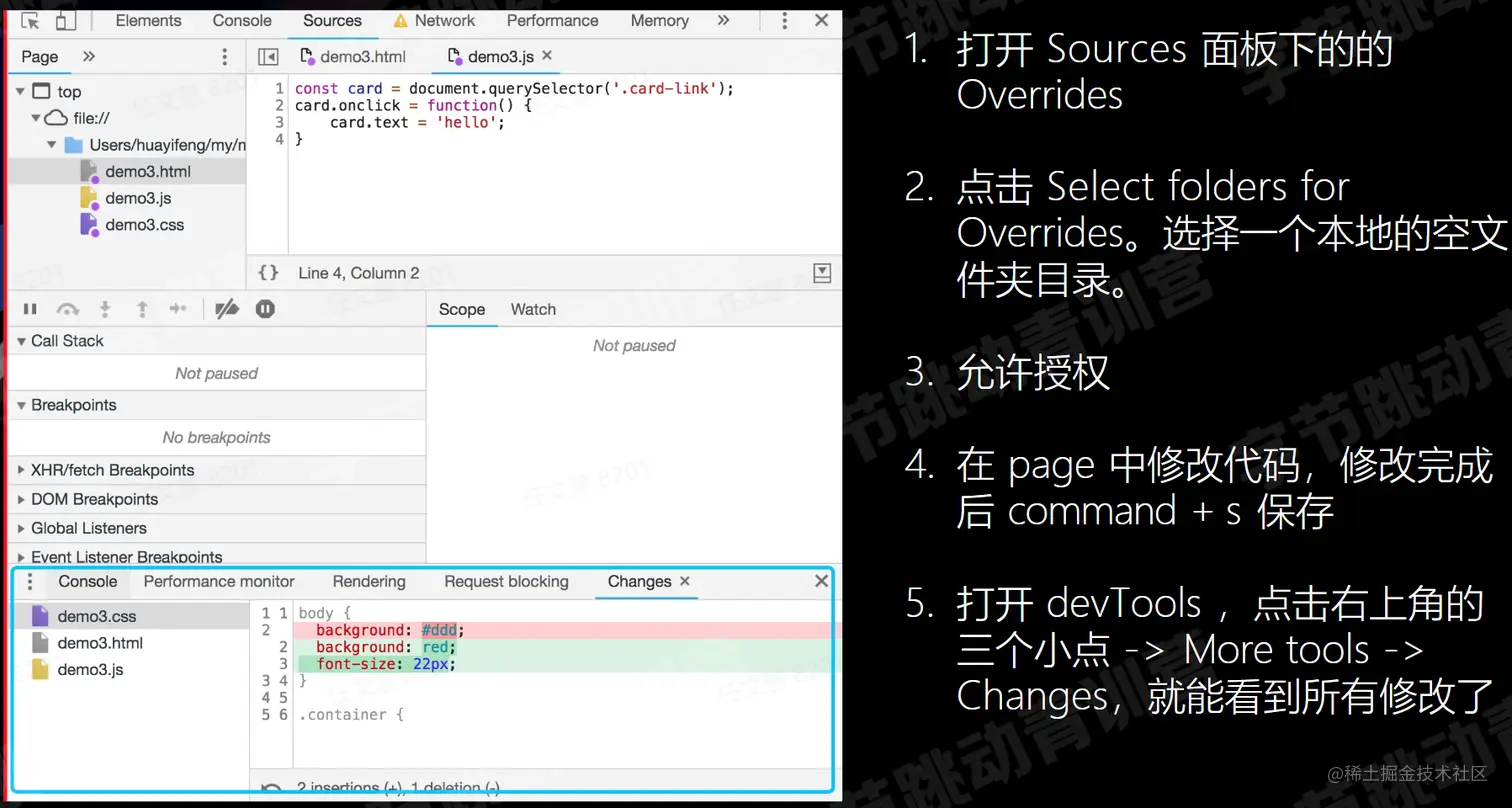Open the Performance monitor drawer tab

(219, 582)
